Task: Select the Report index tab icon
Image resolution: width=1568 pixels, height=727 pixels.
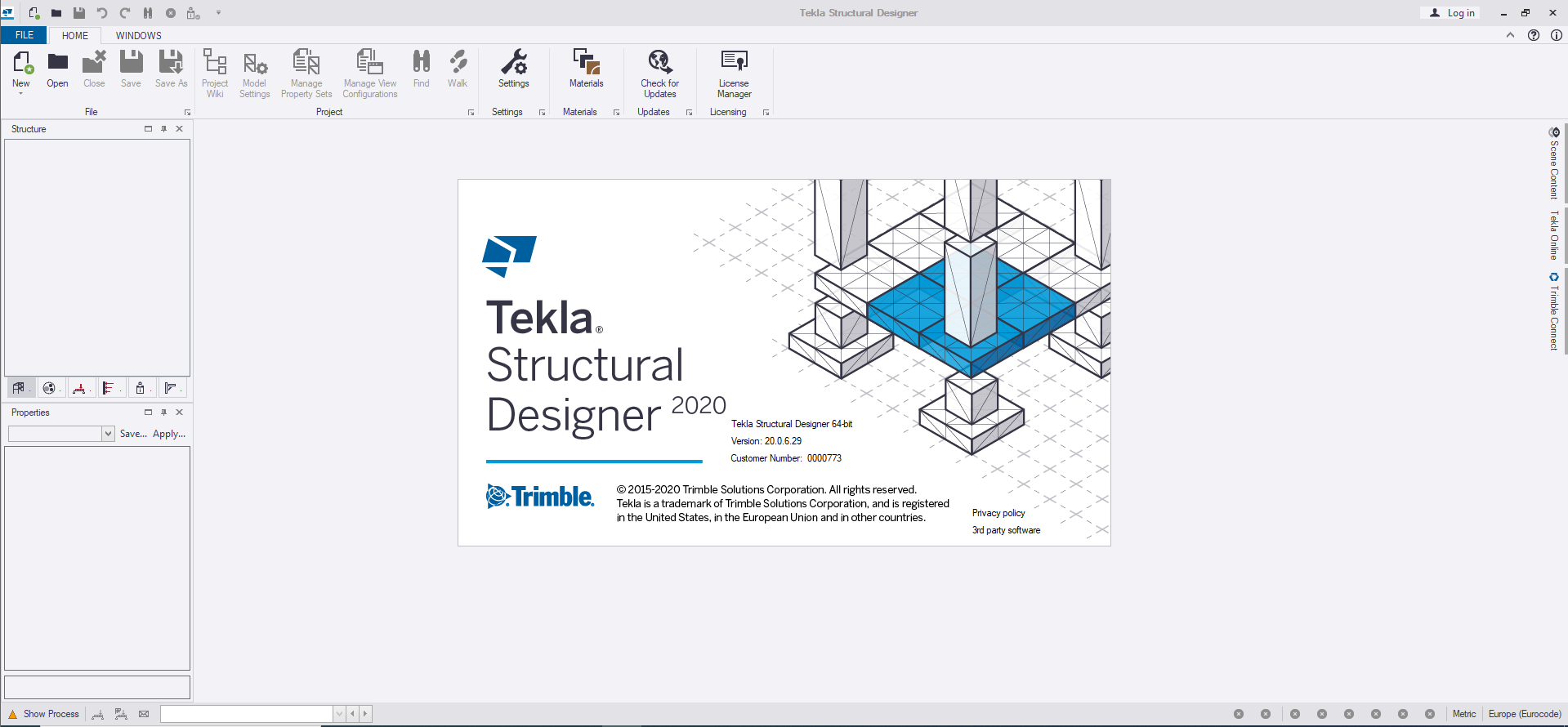Action: pyautogui.click(x=171, y=388)
